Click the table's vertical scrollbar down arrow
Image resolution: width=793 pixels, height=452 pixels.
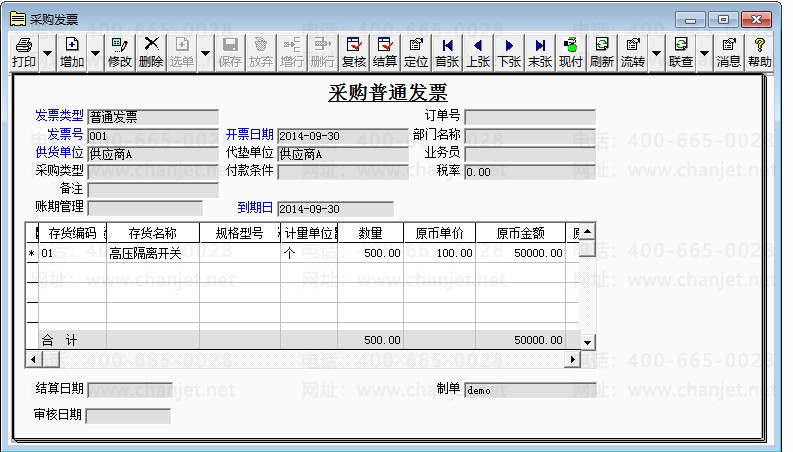tap(587, 342)
